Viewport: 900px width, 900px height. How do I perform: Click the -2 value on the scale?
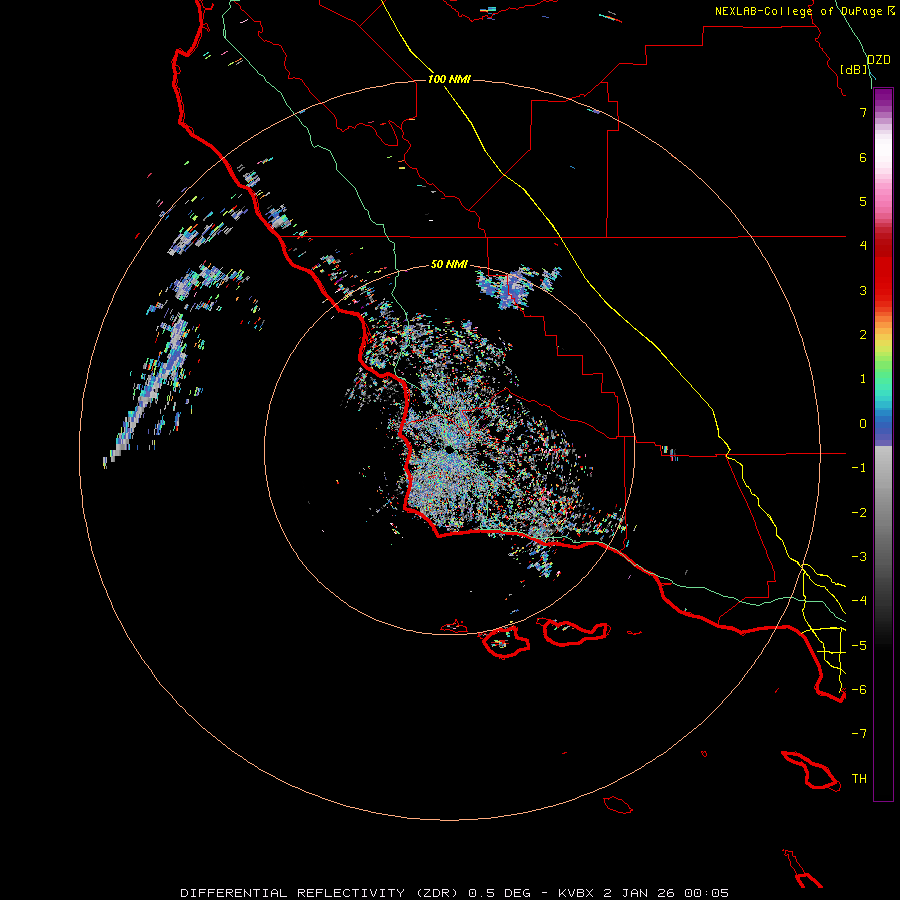(x=859, y=513)
